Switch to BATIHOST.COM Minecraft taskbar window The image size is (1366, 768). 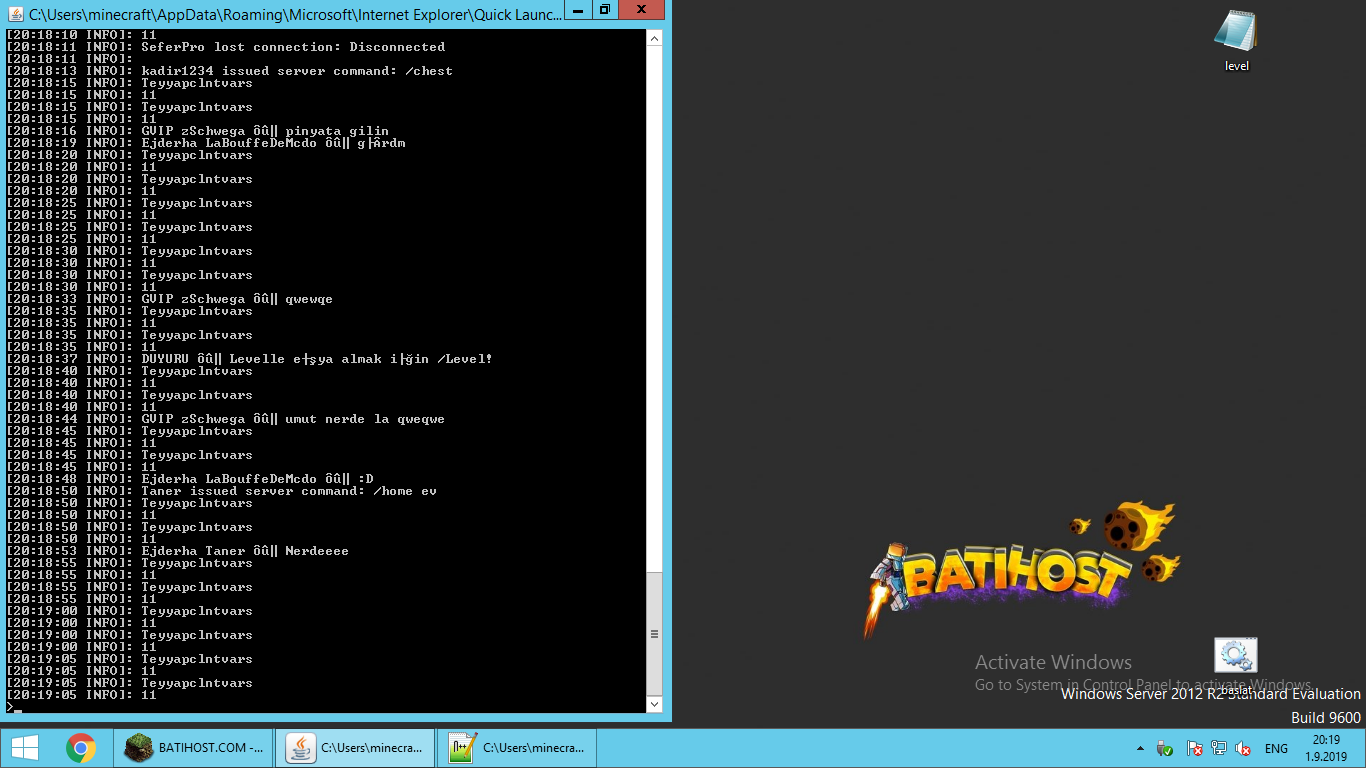coord(194,748)
